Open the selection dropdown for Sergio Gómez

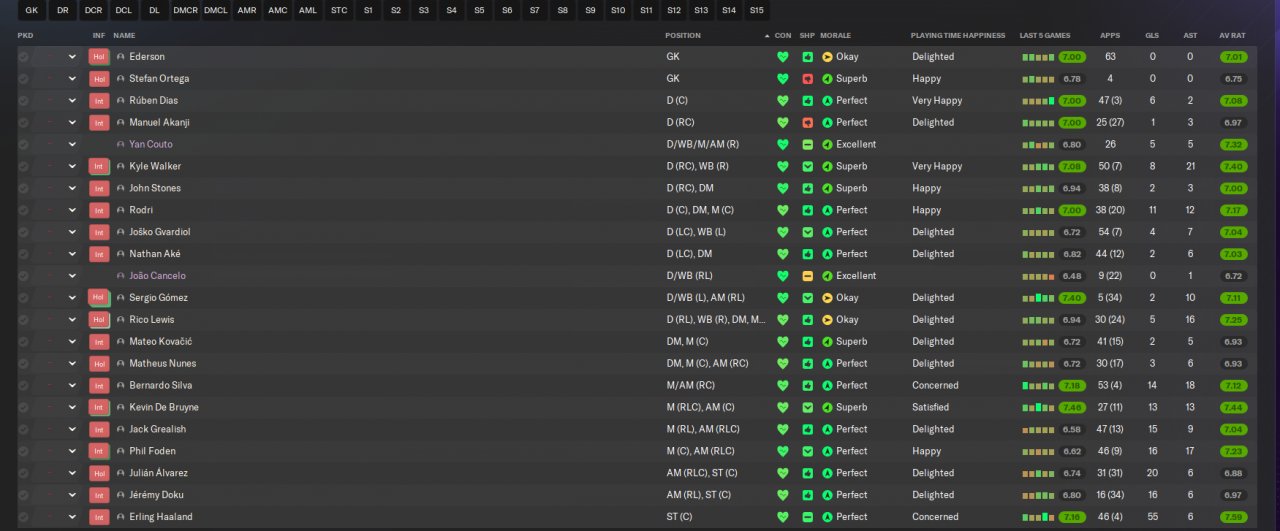point(72,298)
